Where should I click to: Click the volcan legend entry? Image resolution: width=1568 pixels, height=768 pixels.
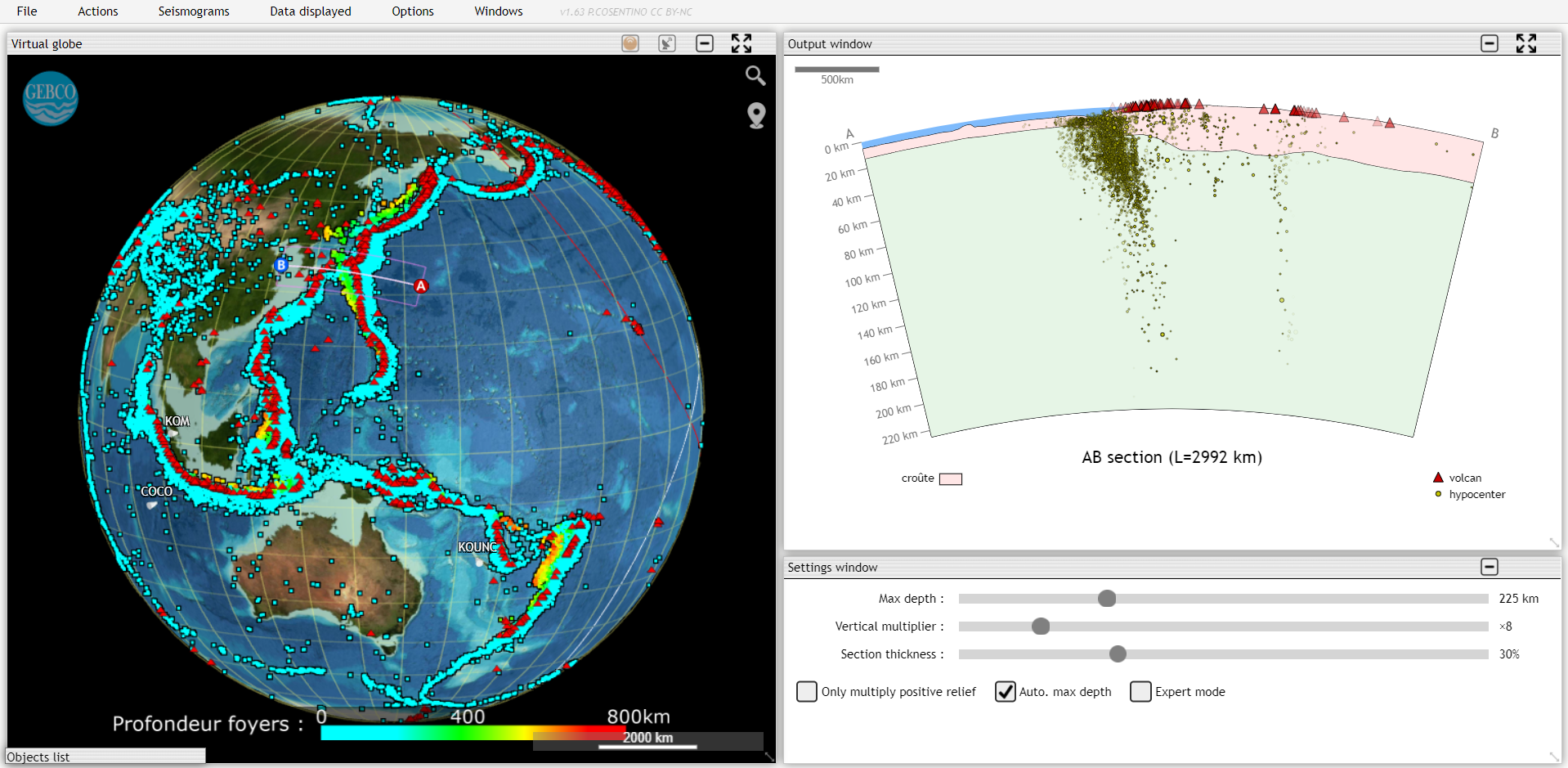(1458, 478)
